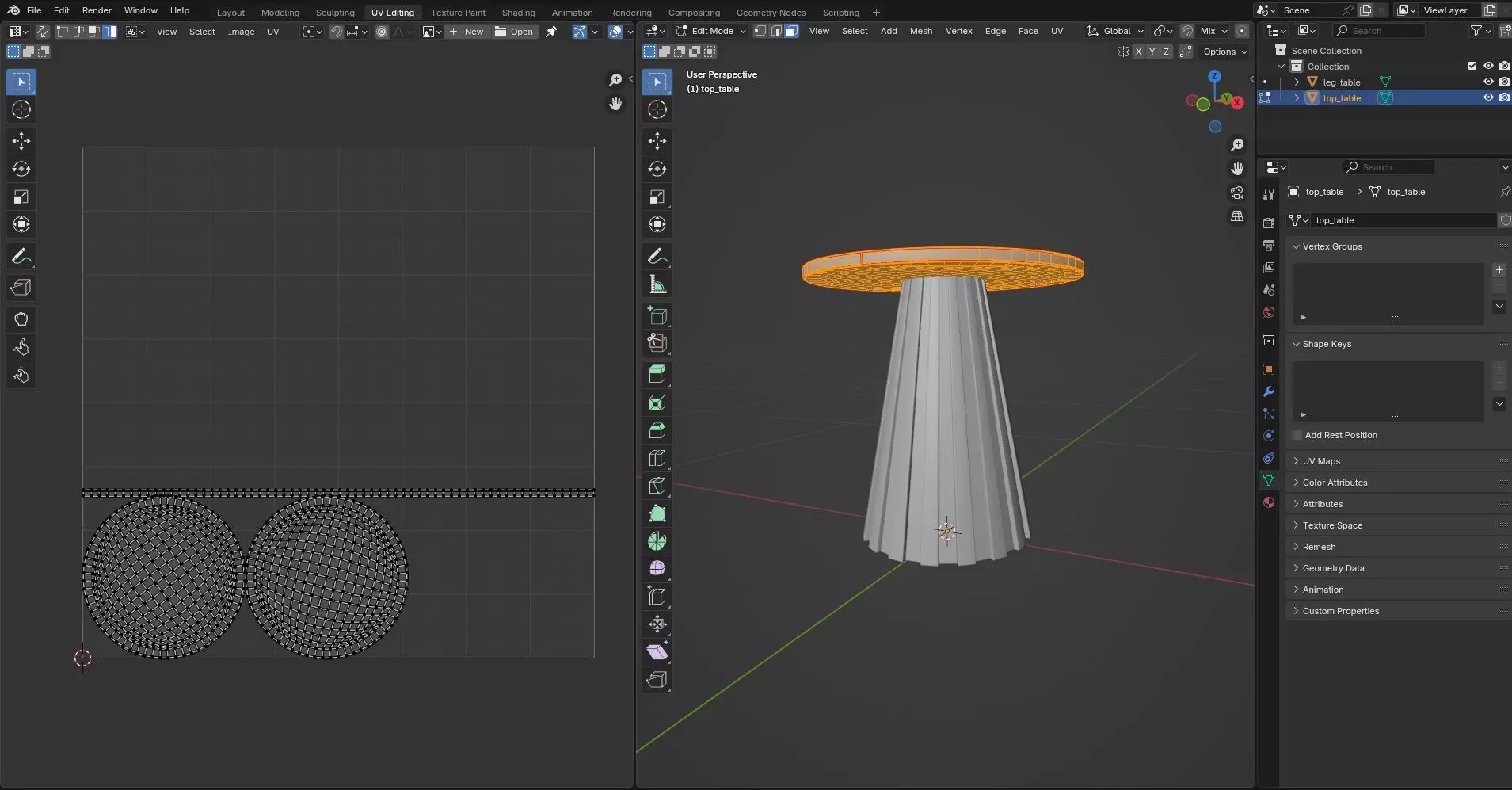Toggle Y axis mirror
This screenshot has width=1512, height=790.
(x=1152, y=52)
